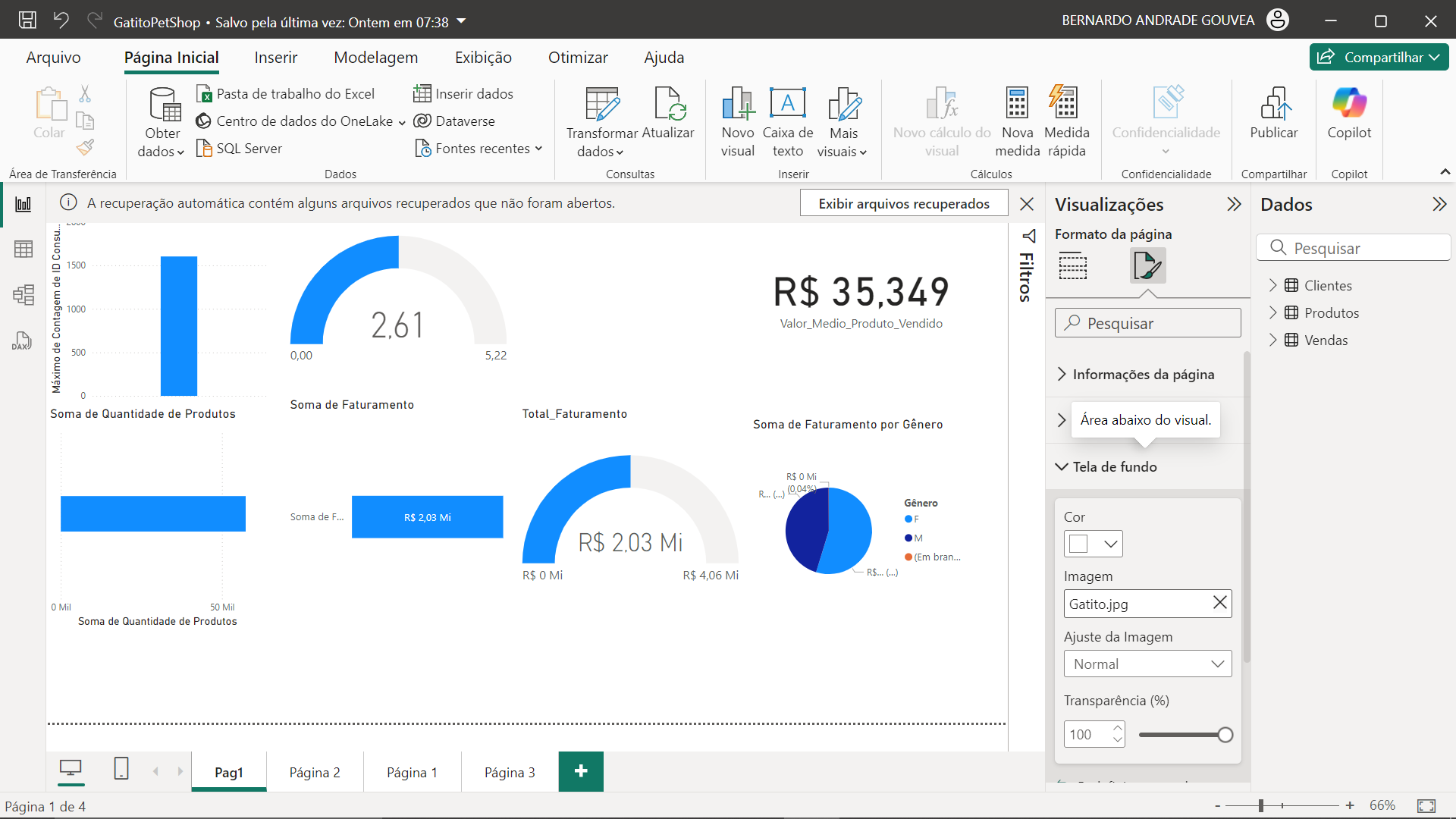Dismiss the recovery notification bar
Image resolution: width=1456 pixels, height=819 pixels.
(1026, 204)
